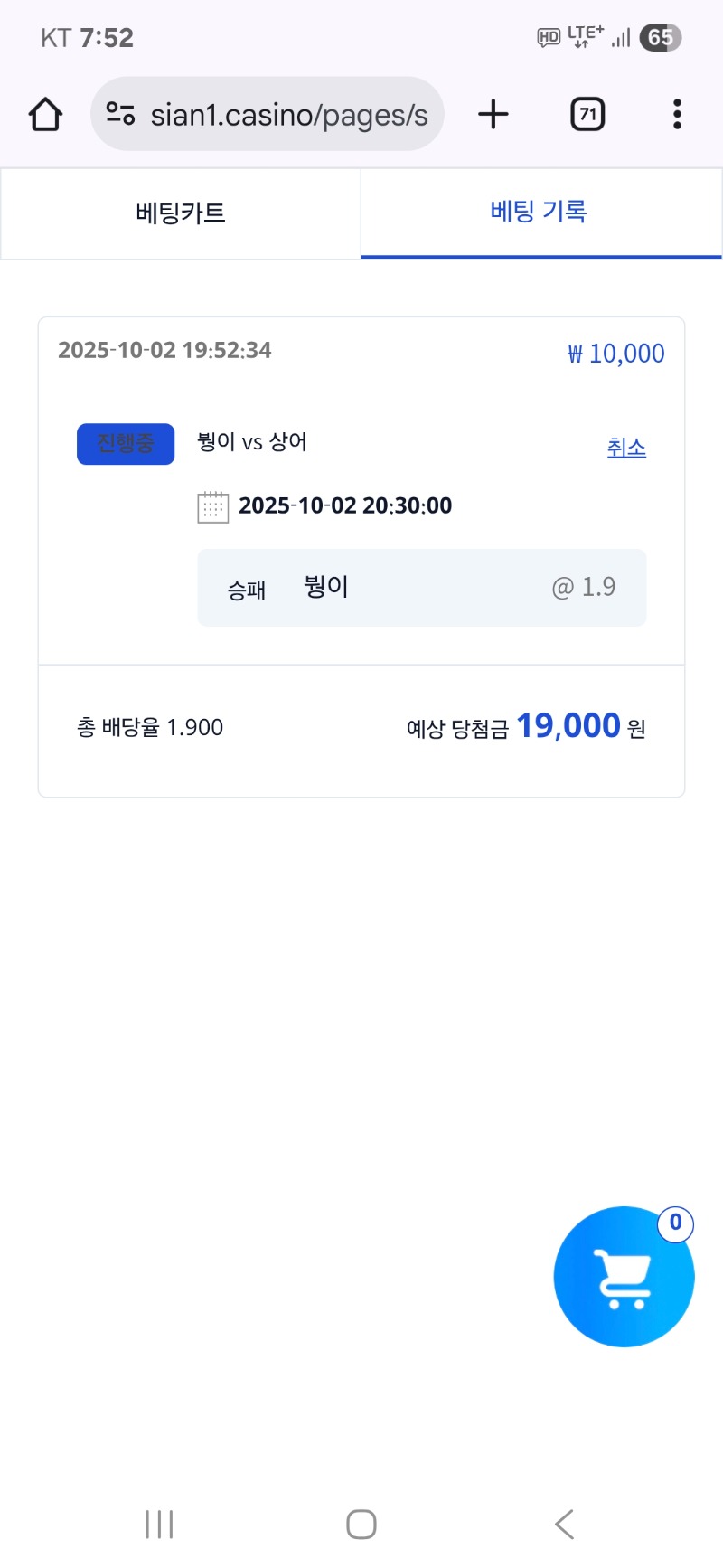
Task: Open the tab switcher showing 71 tabs
Action: 587,115
